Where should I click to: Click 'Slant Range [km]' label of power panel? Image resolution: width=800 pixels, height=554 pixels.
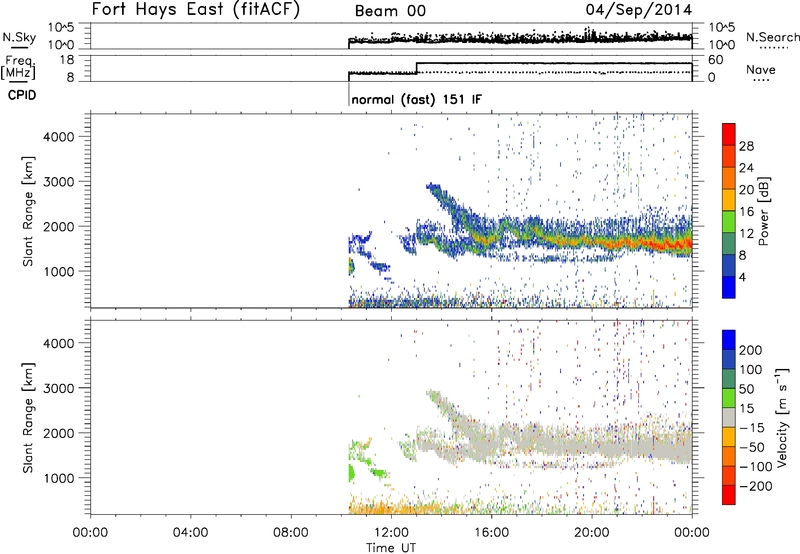point(28,211)
